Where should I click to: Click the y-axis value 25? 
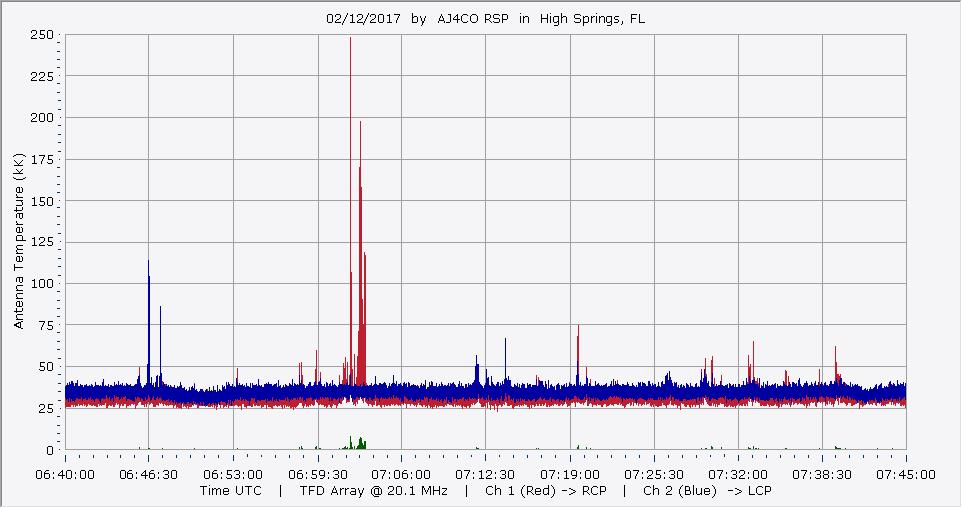tap(45, 409)
